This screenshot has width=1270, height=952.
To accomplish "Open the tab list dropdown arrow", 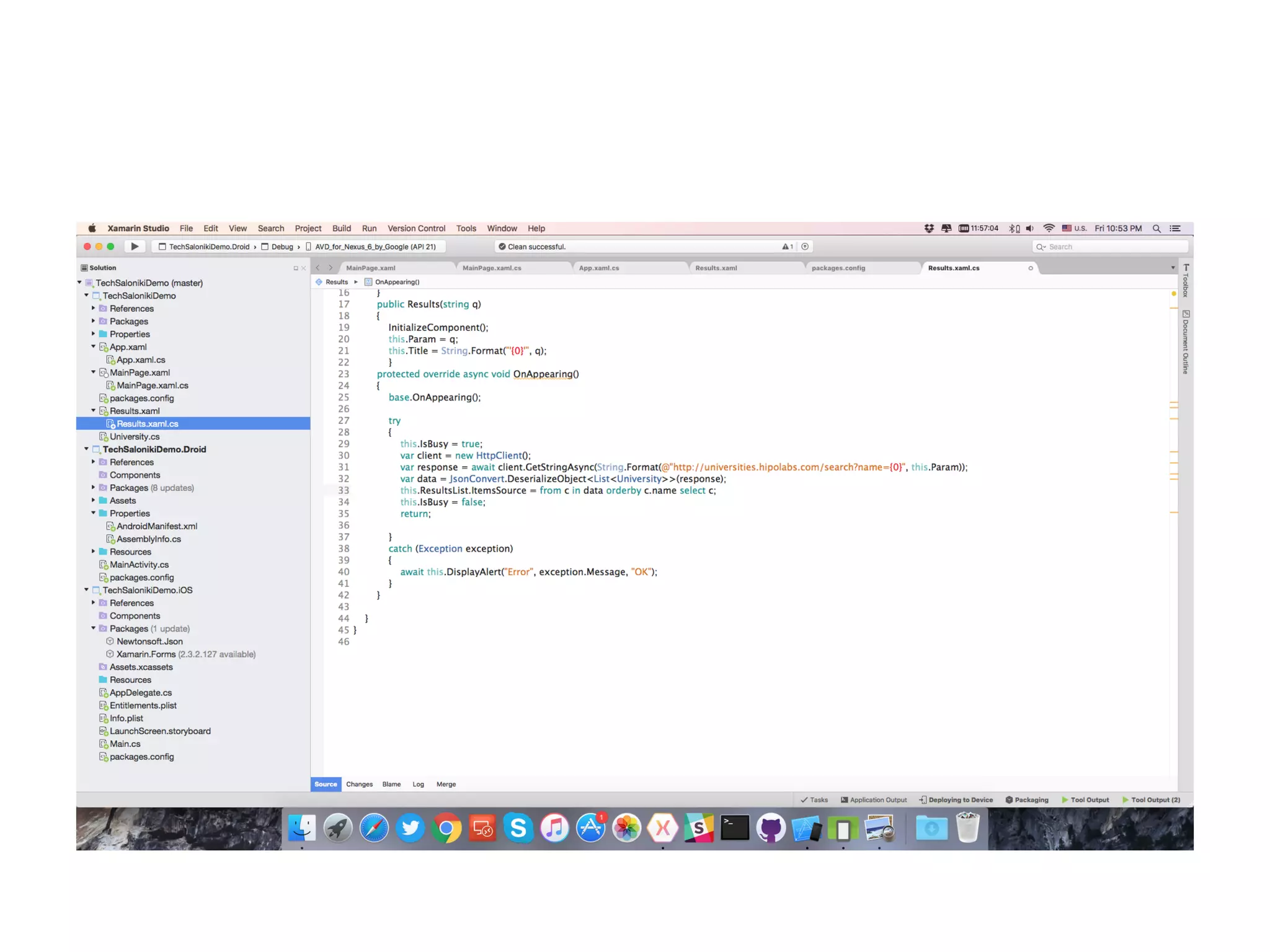I will tap(1173, 268).
